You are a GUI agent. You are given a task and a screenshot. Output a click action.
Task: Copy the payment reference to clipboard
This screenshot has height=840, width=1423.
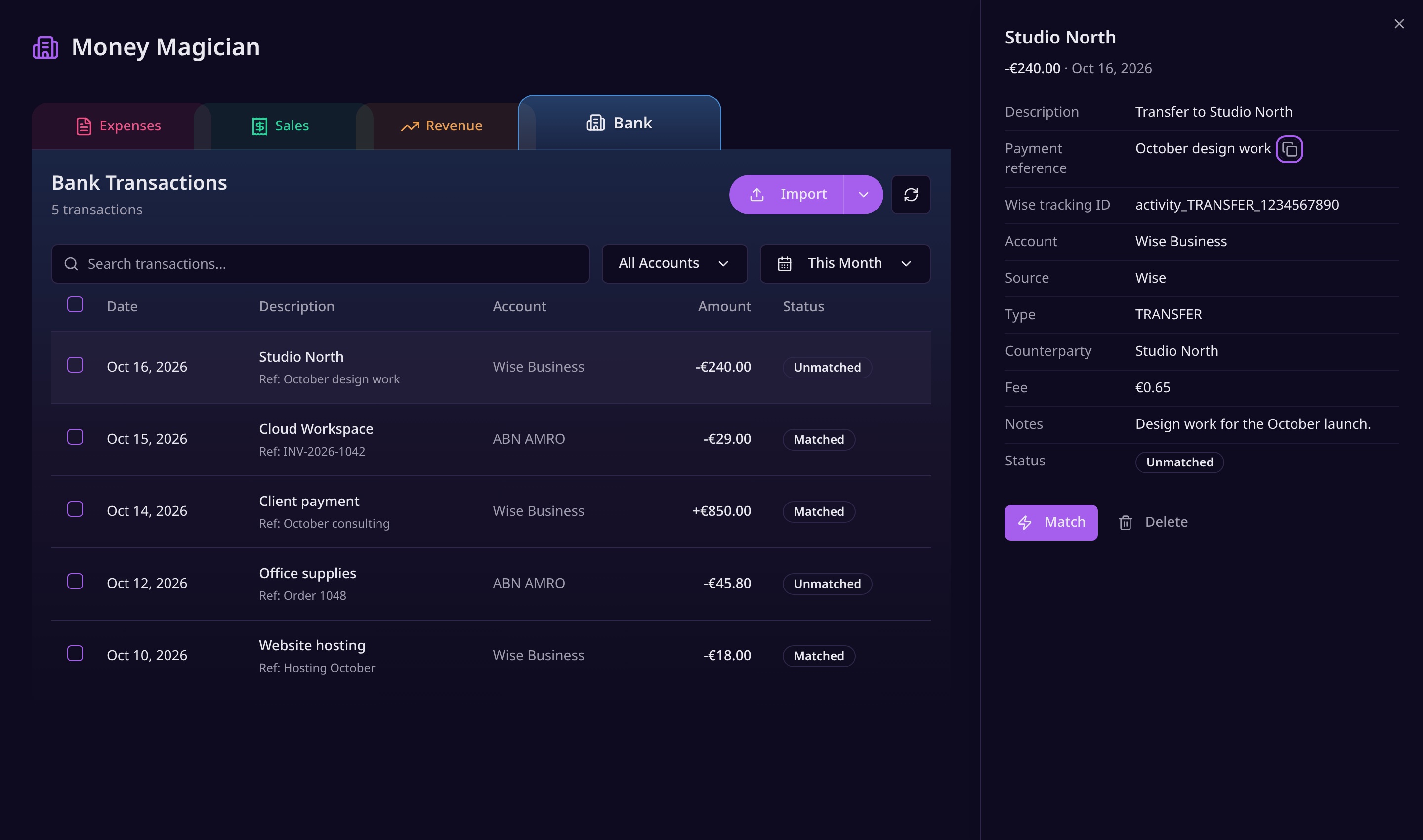coord(1290,149)
